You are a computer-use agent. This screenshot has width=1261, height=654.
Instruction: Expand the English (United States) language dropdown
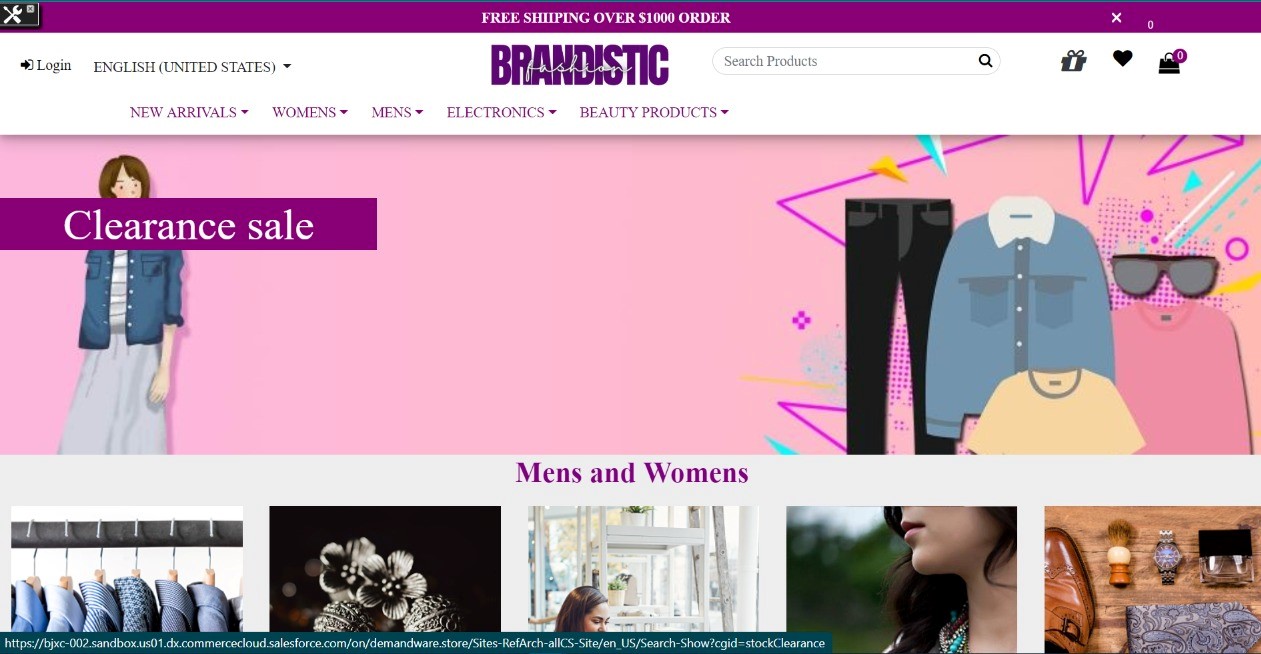tap(192, 67)
